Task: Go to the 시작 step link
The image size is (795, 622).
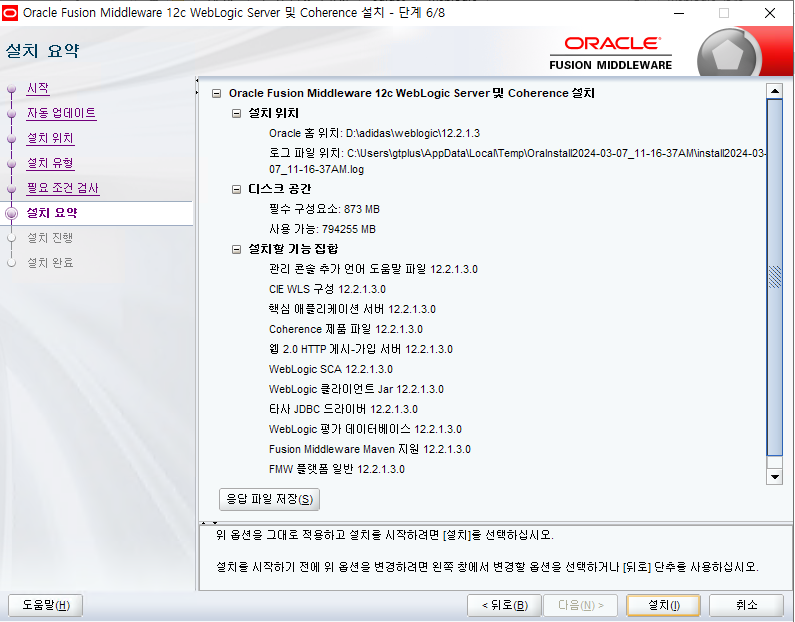Action: pos(38,88)
